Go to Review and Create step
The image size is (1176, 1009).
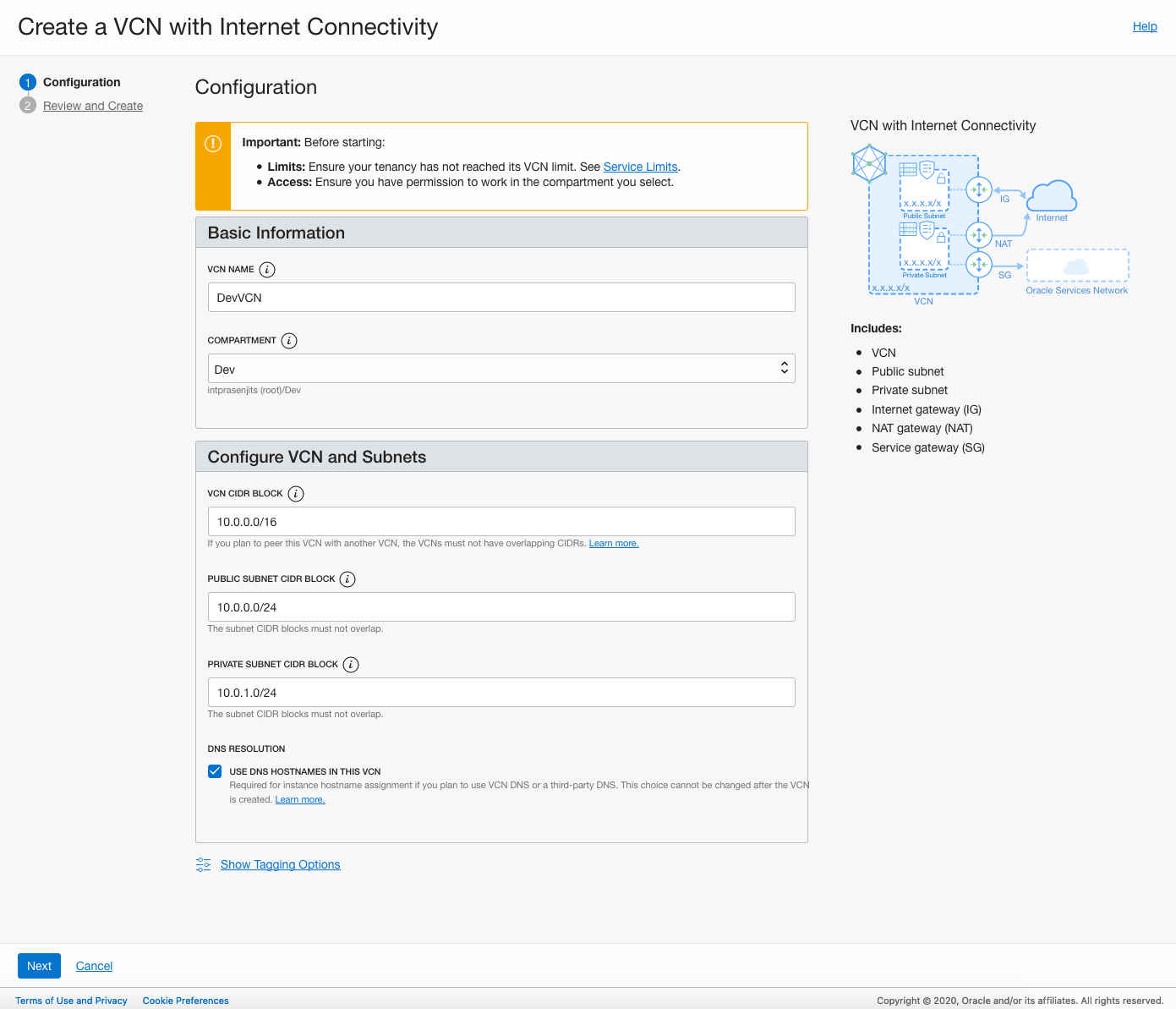(x=93, y=106)
